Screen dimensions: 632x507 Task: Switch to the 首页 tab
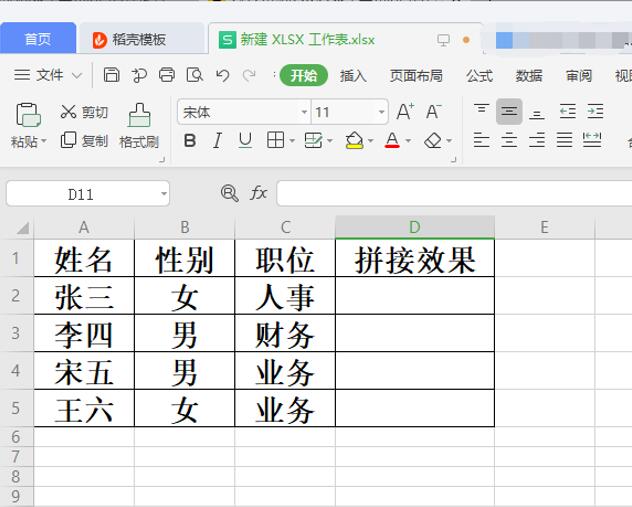pyautogui.click(x=38, y=39)
